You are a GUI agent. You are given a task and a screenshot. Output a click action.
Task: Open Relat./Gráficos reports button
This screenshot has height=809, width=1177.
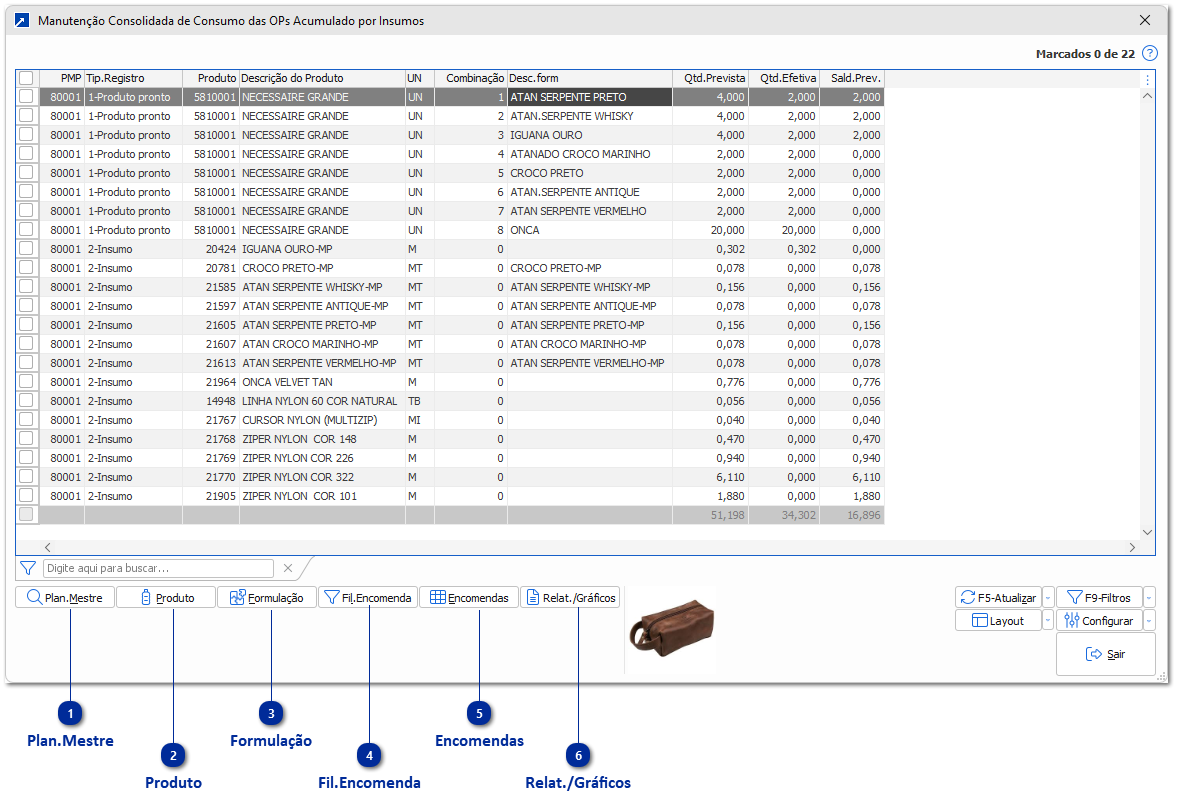click(x=570, y=598)
